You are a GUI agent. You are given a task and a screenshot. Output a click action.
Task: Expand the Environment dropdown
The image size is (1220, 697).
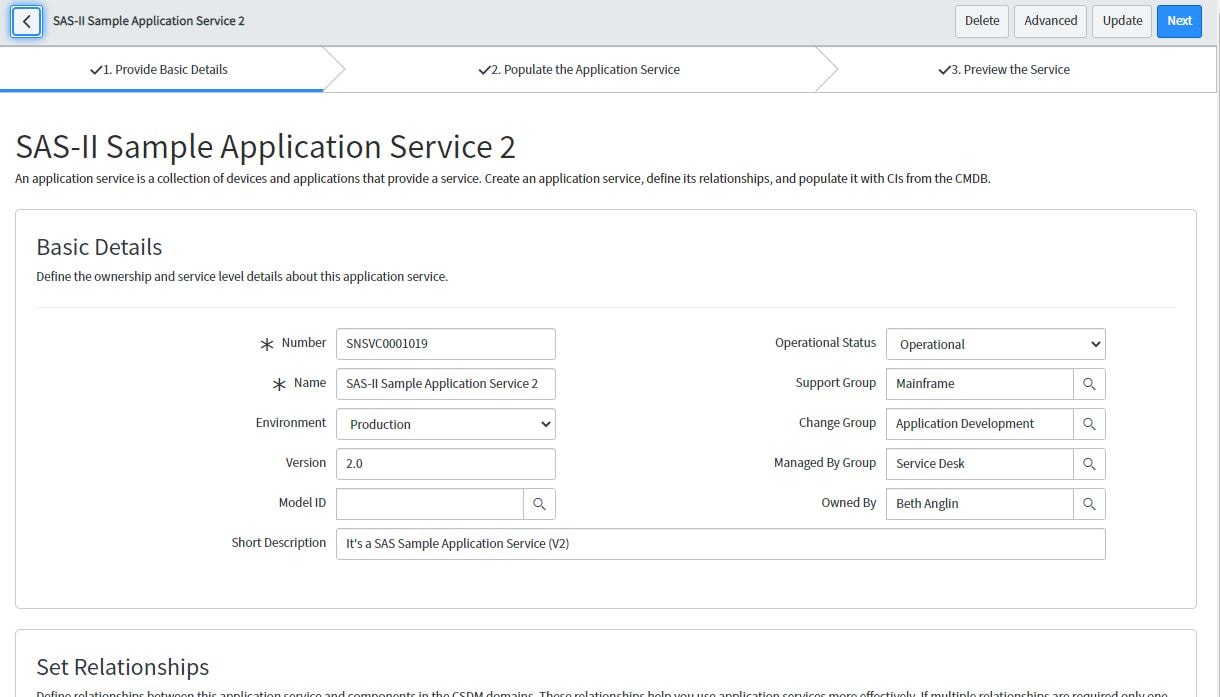445,424
